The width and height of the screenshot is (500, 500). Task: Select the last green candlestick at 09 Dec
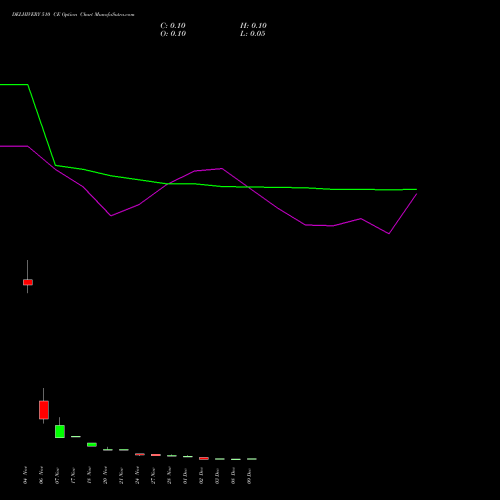[252, 459]
